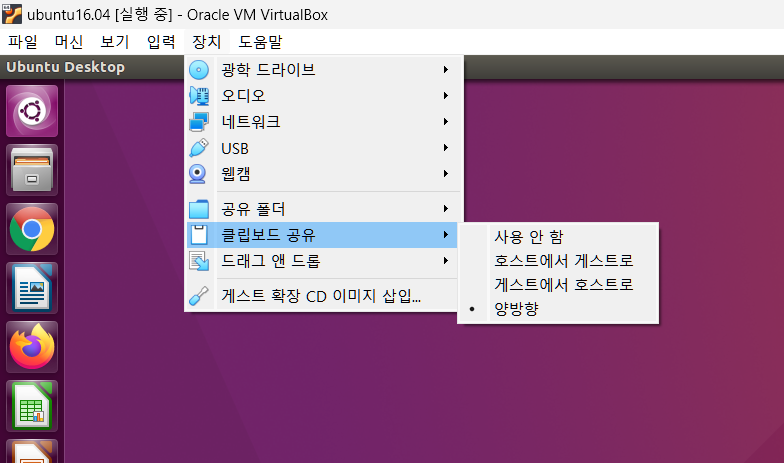The height and width of the screenshot is (463, 784).
Task: Expand the 오디오 submenu arrow
Action: click(x=446, y=96)
